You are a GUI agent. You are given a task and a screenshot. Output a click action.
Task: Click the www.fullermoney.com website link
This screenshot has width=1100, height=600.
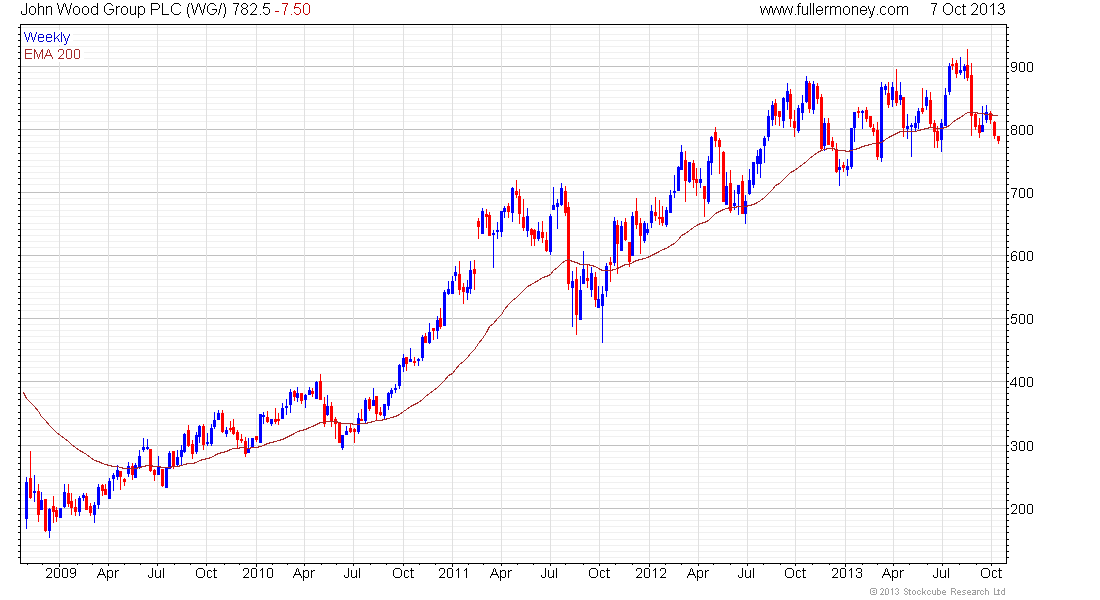pos(834,10)
